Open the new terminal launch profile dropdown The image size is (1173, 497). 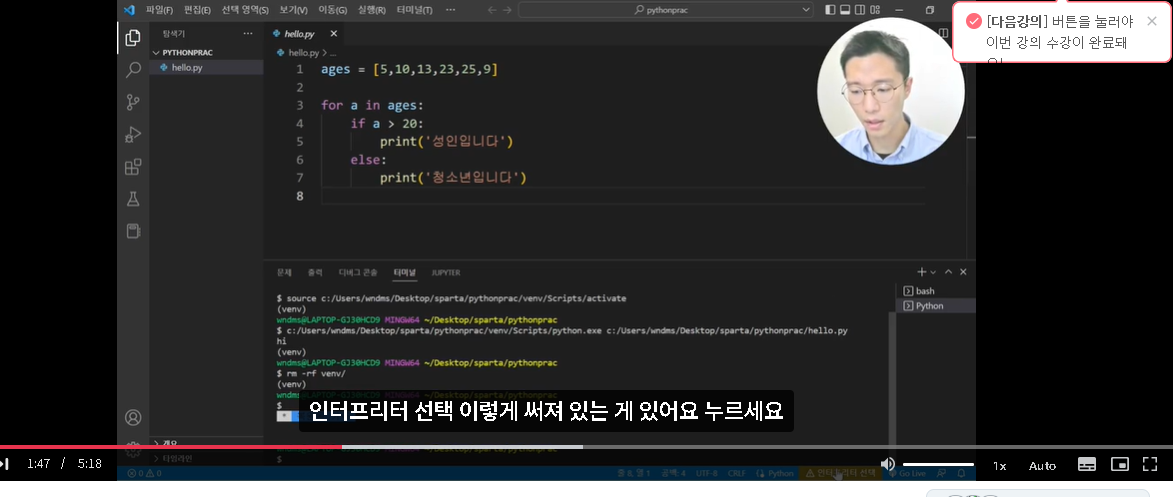933,272
